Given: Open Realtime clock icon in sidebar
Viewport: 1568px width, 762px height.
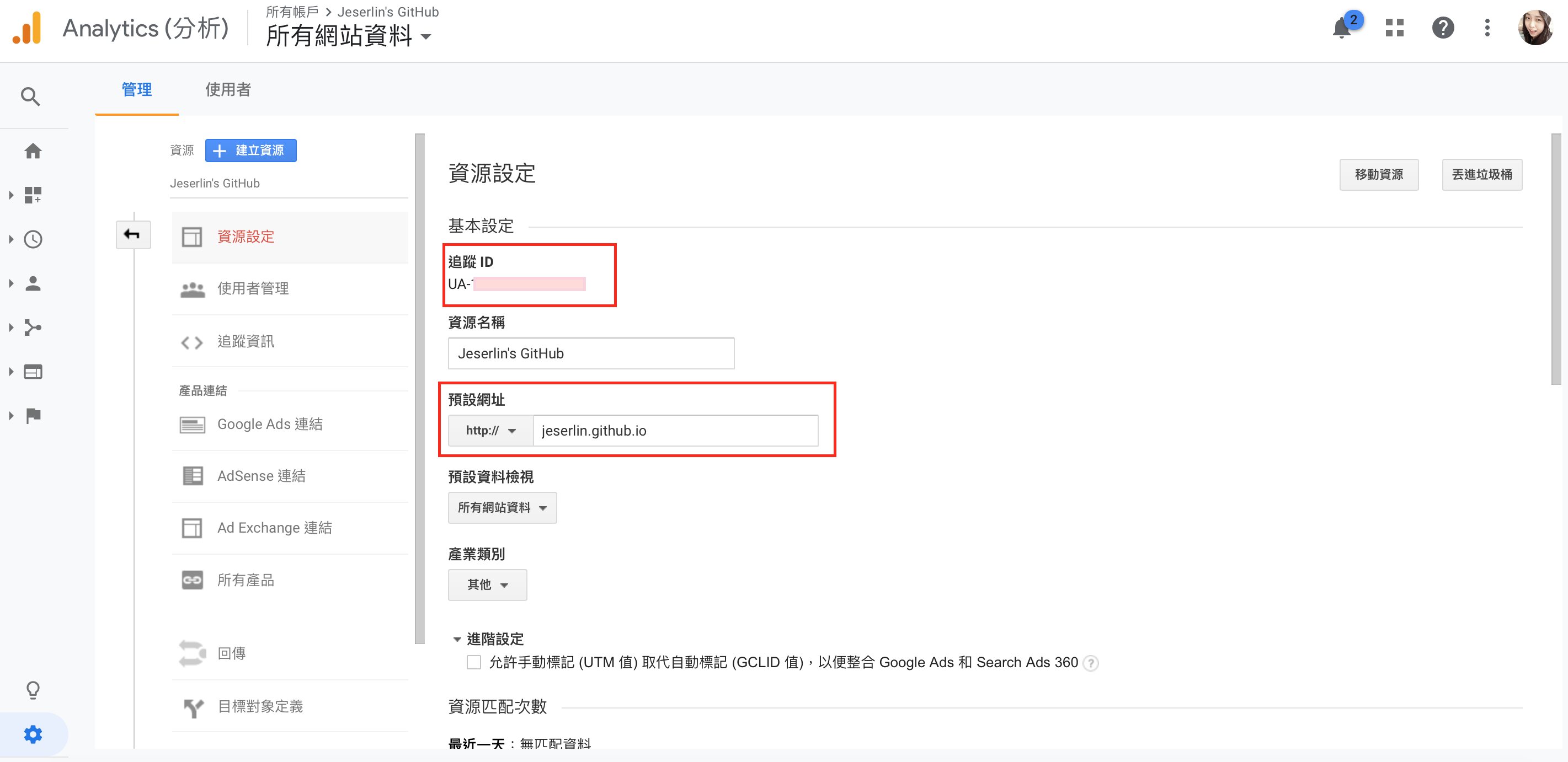Looking at the screenshot, I should tap(33, 240).
